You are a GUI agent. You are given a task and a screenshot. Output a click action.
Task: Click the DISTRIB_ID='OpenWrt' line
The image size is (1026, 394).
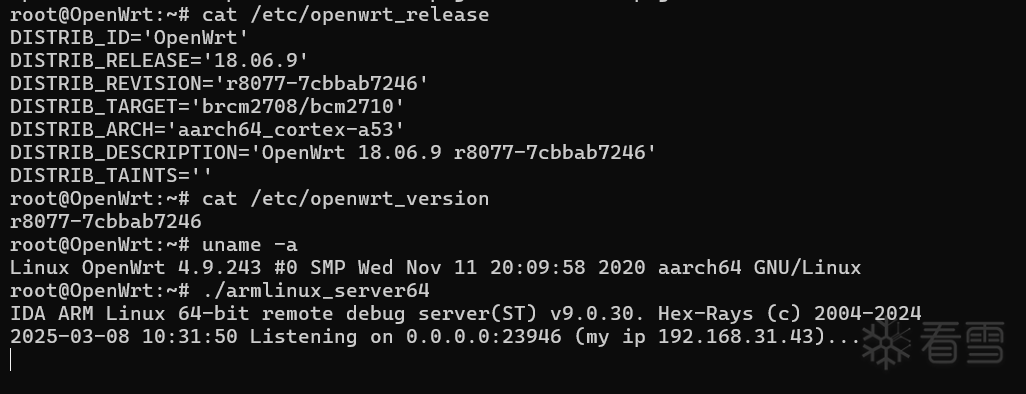(130, 37)
